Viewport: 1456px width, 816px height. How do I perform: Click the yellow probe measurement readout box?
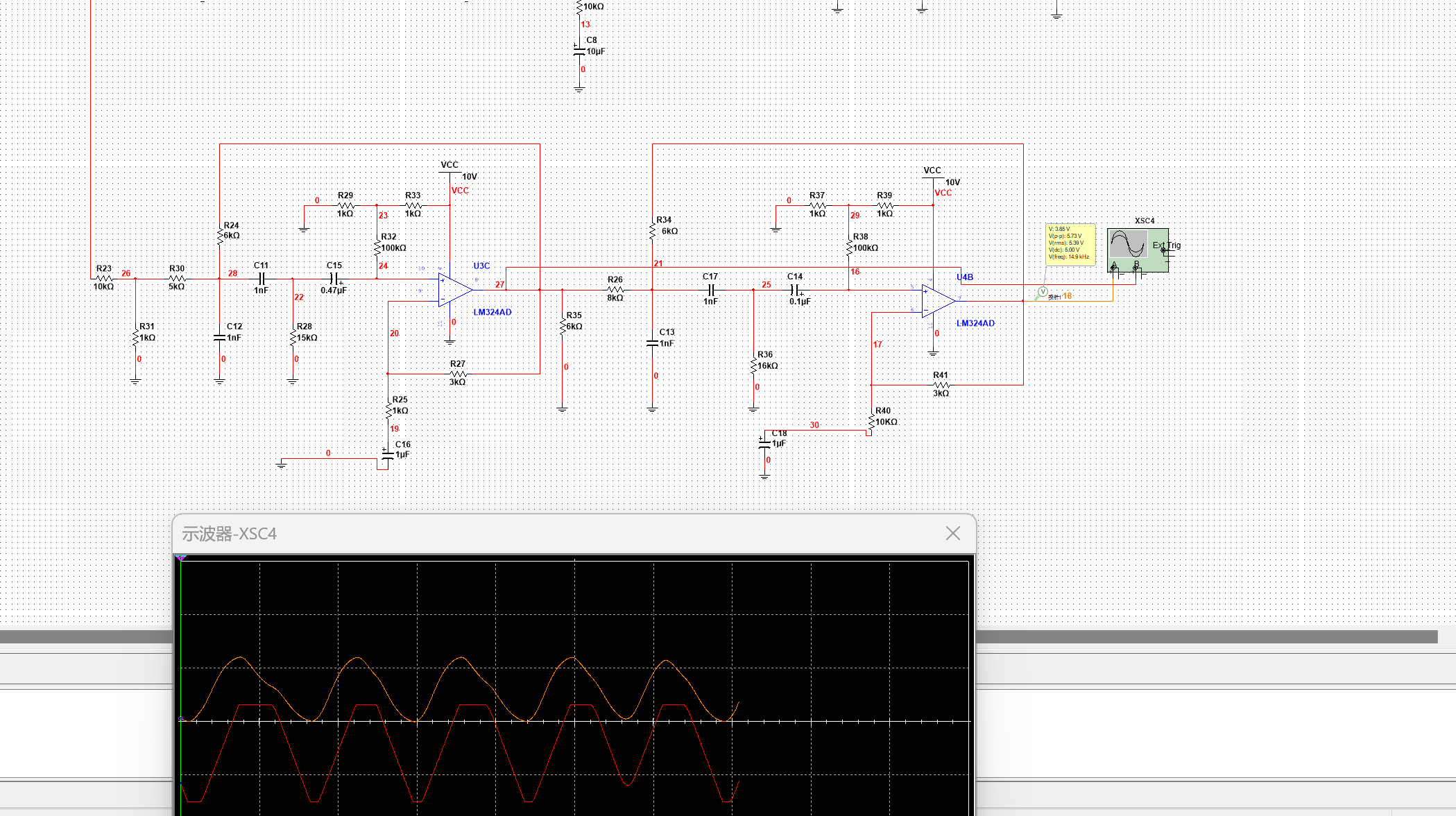coord(1070,244)
